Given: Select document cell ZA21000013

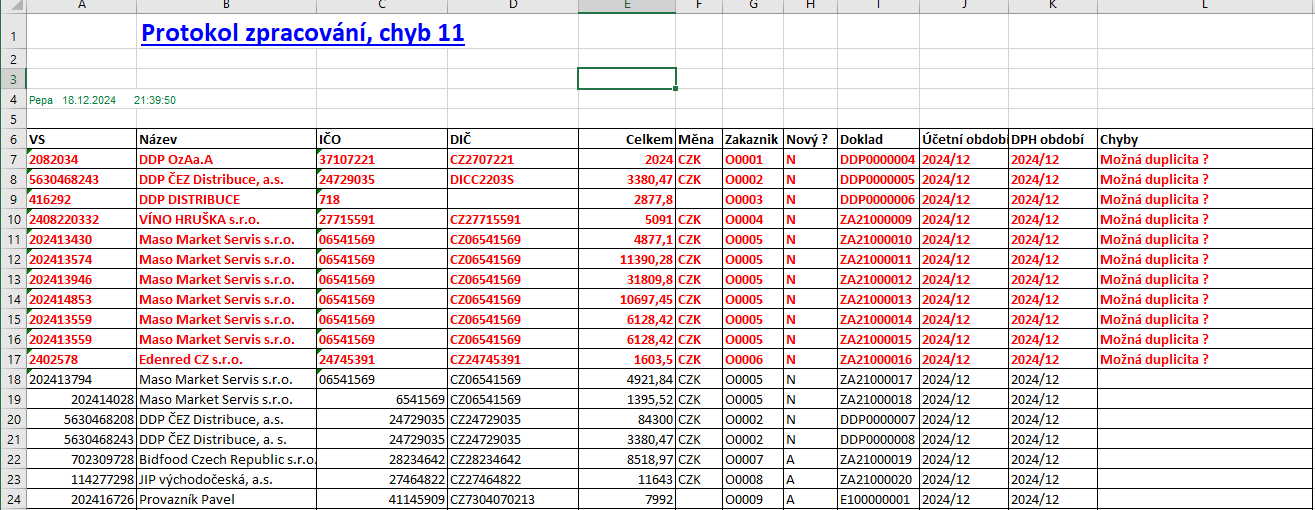Looking at the screenshot, I should [878, 299].
